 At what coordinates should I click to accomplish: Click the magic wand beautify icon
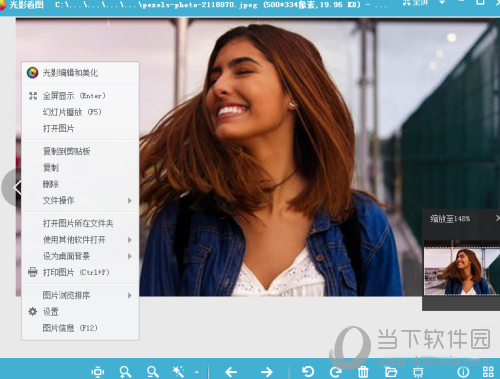(x=178, y=372)
